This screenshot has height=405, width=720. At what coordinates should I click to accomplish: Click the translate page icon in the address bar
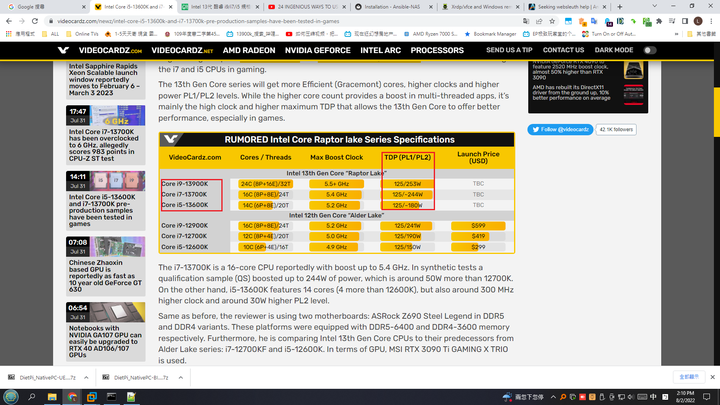526,21
